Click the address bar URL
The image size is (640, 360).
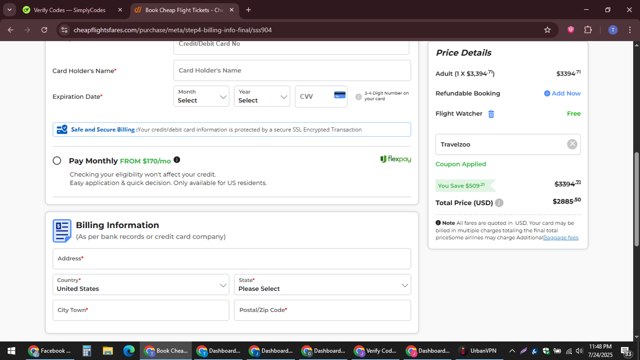coord(173,30)
